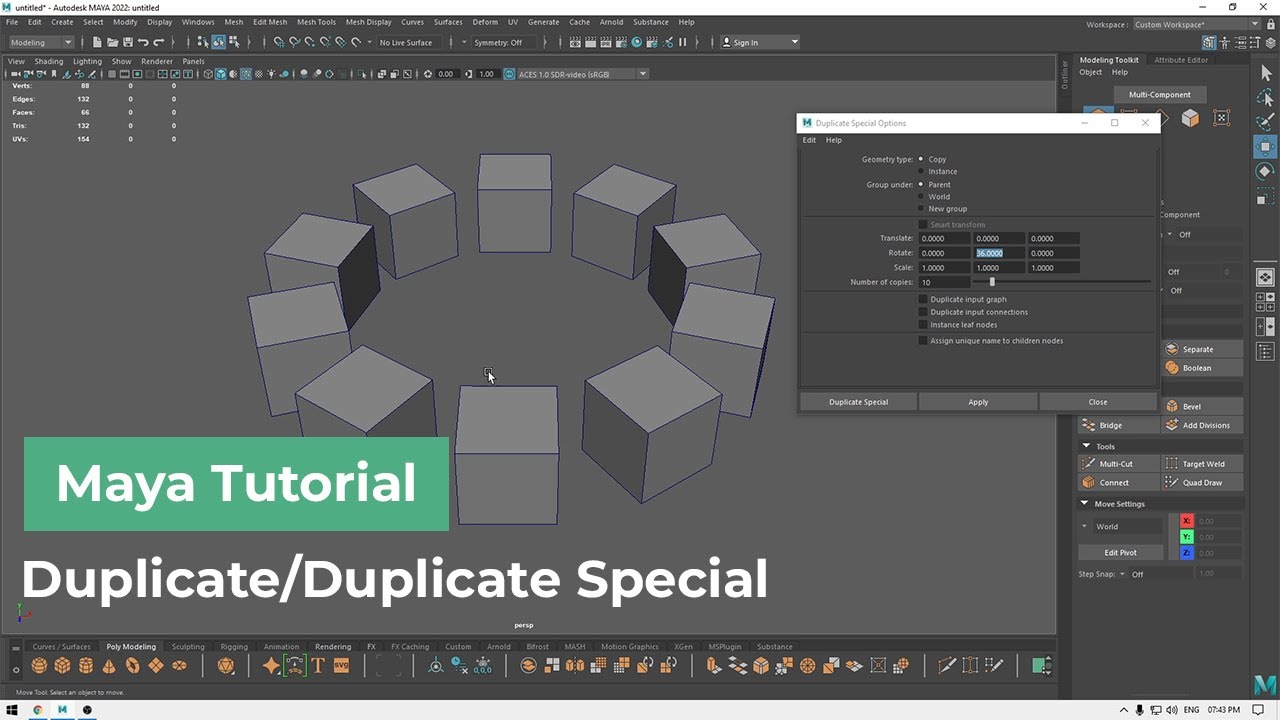The width and height of the screenshot is (1280, 720).
Task: Collapse the Tools section in Modeling Toolkit
Action: [1086, 447]
